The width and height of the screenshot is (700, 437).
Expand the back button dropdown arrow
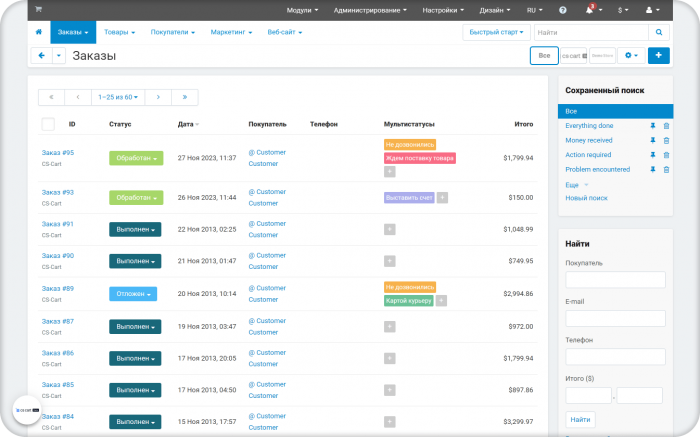(x=59, y=55)
